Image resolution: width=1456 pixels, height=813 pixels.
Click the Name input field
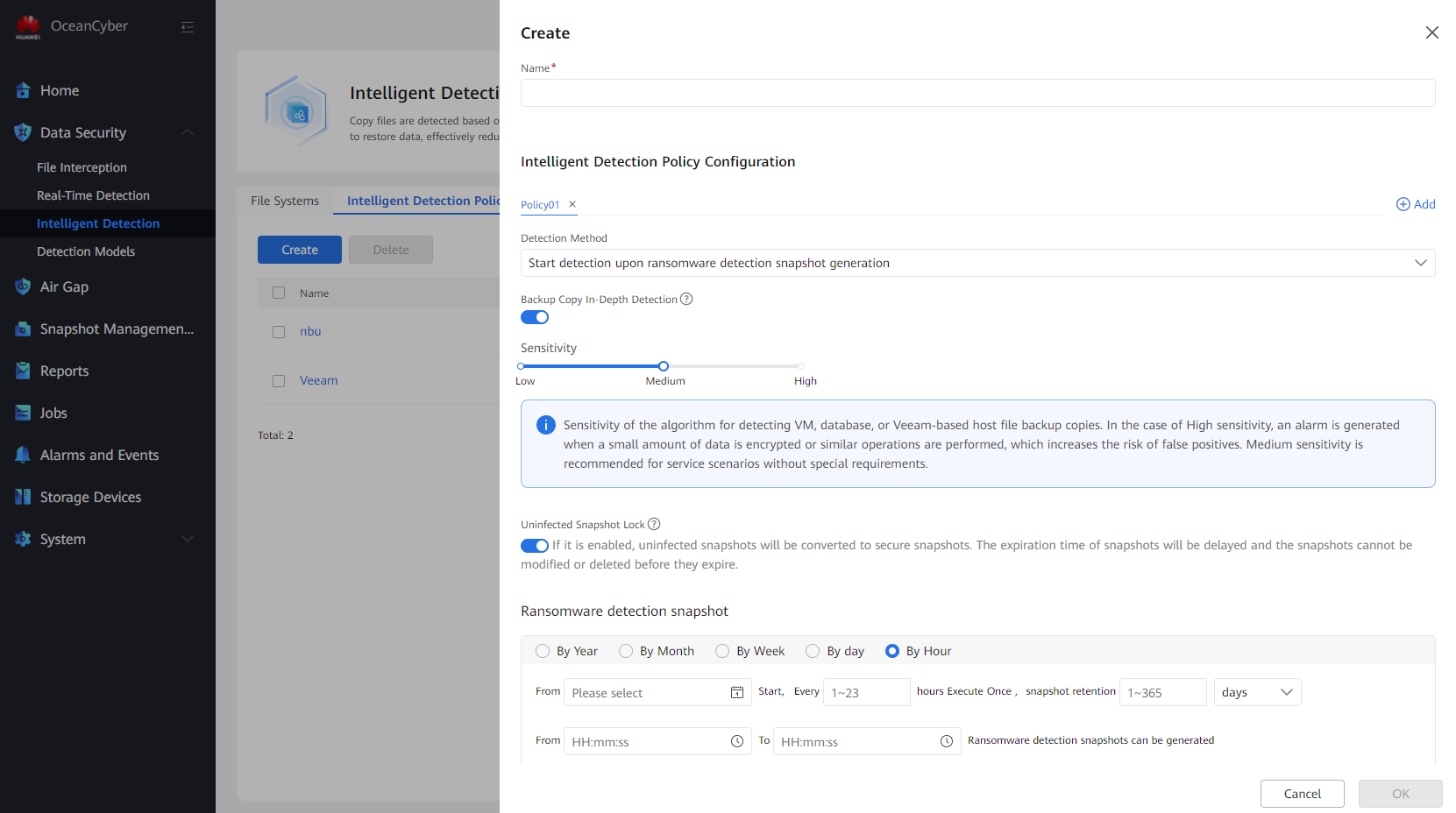coord(977,93)
